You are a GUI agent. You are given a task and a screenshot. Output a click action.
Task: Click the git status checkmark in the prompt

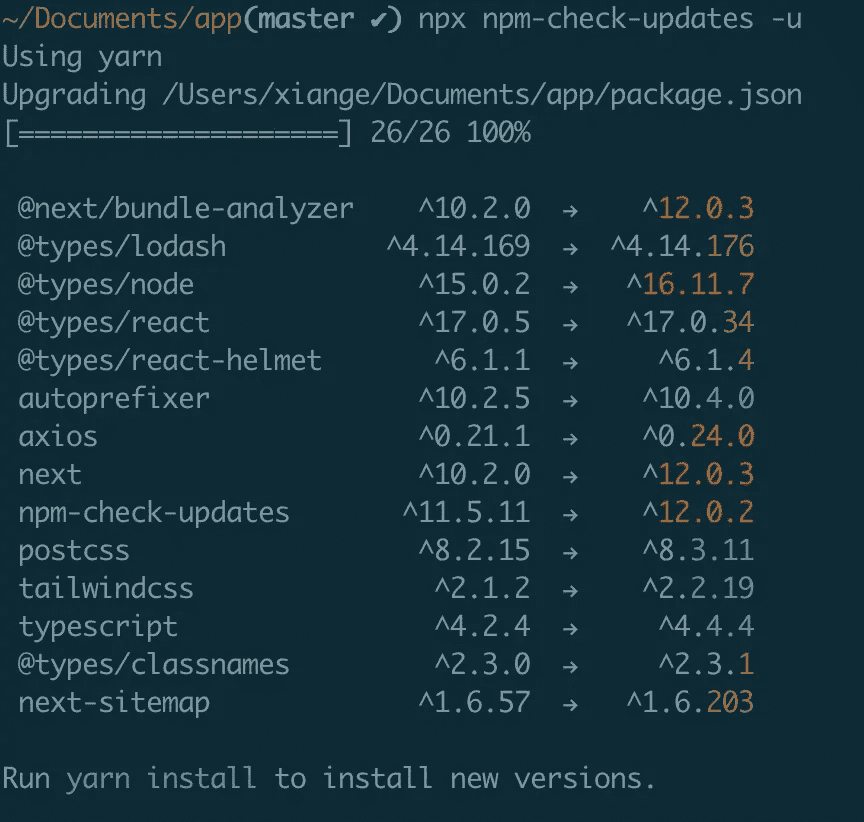pyautogui.click(x=376, y=19)
